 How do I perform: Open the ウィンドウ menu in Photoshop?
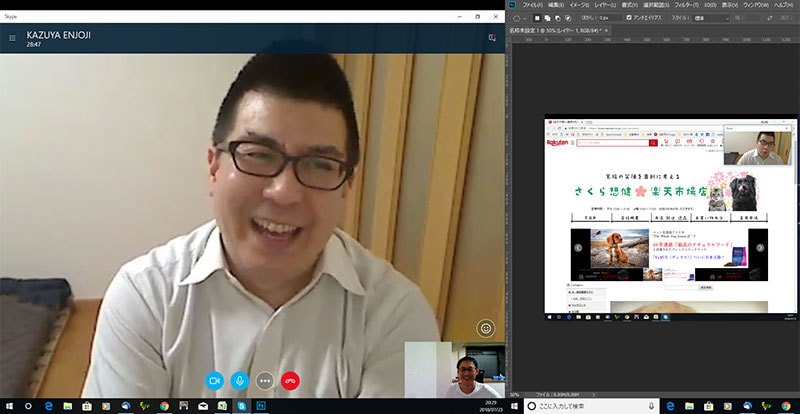(x=757, y=5)
